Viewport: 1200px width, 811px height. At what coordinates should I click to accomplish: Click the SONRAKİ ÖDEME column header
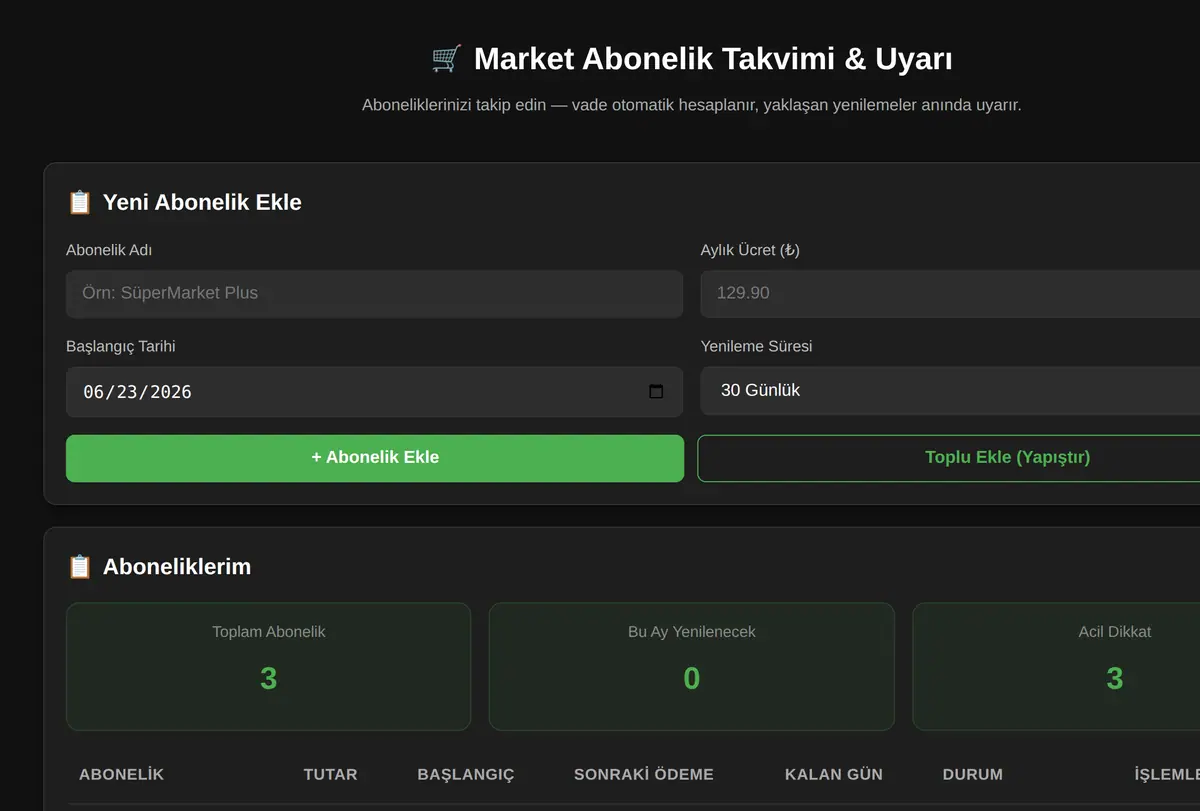point(644,774)
